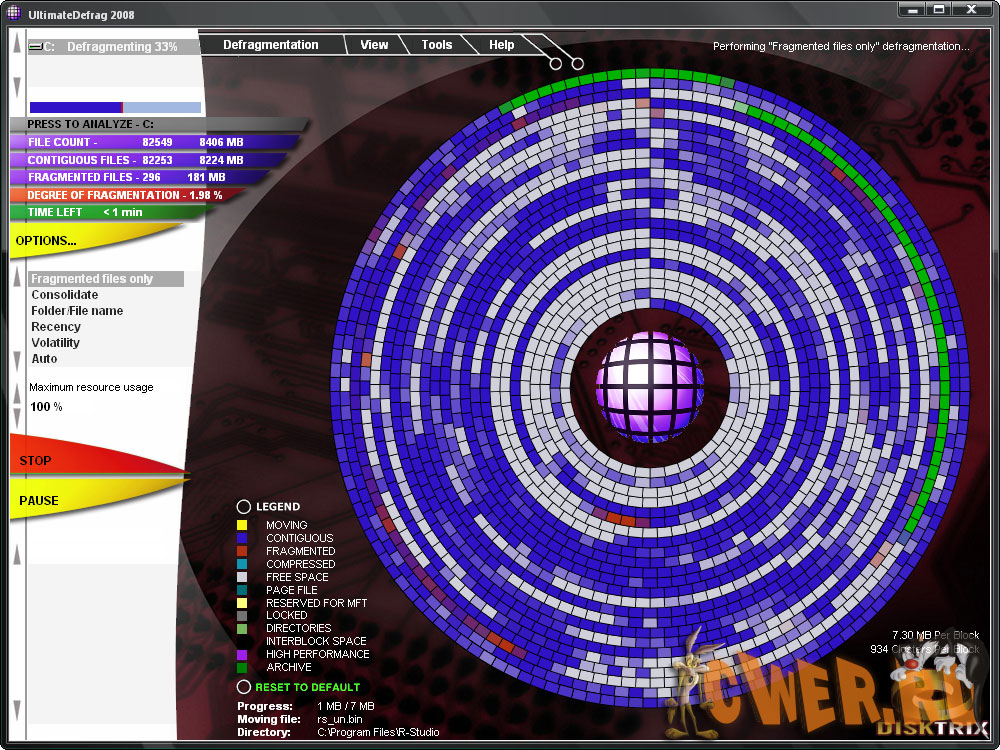Image resolution: width=1000 pixels, height=750 pixels.
Task: Select the 'Recency' defrag method
Action: (56, 327)
